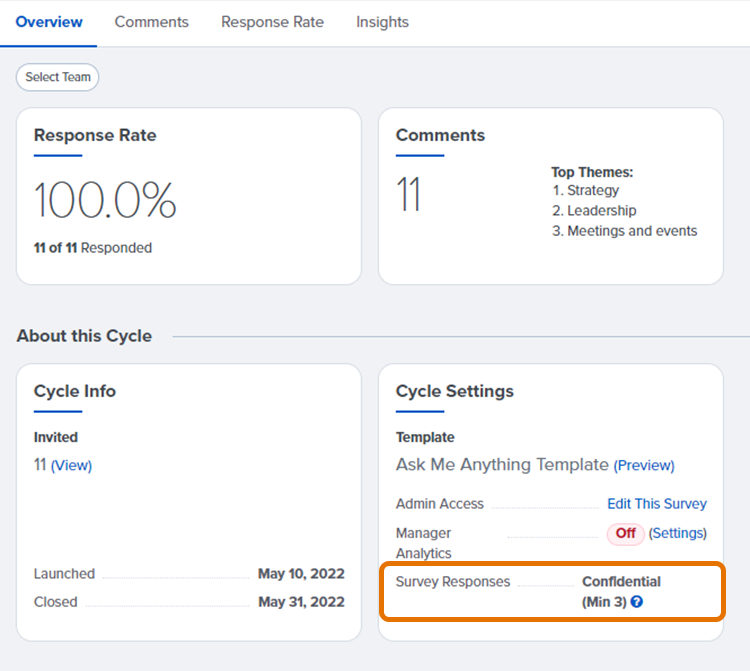Click the View link for invited participants
Image resolution: width=750 pixels, height=671 pixels.
click(71, 465)
